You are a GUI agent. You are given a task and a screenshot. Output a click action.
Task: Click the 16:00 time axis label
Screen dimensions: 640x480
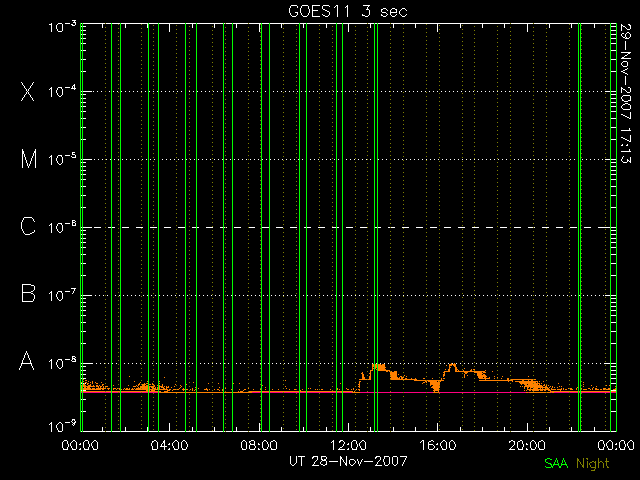coord(438,445)
